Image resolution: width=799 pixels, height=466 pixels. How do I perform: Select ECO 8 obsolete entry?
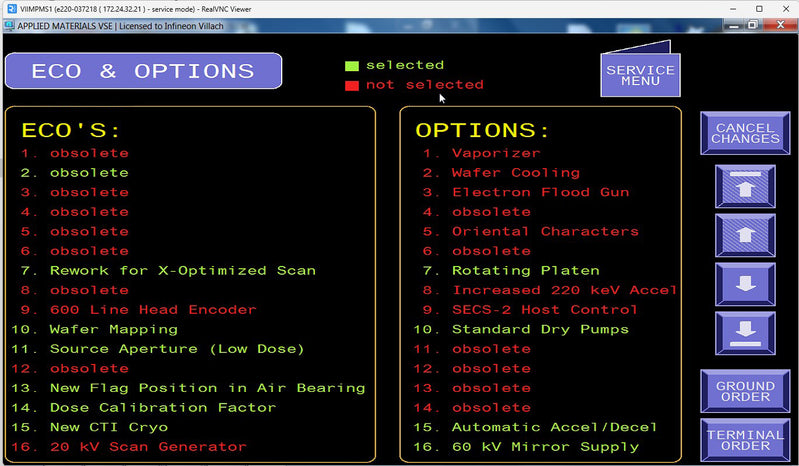point(74,290)
